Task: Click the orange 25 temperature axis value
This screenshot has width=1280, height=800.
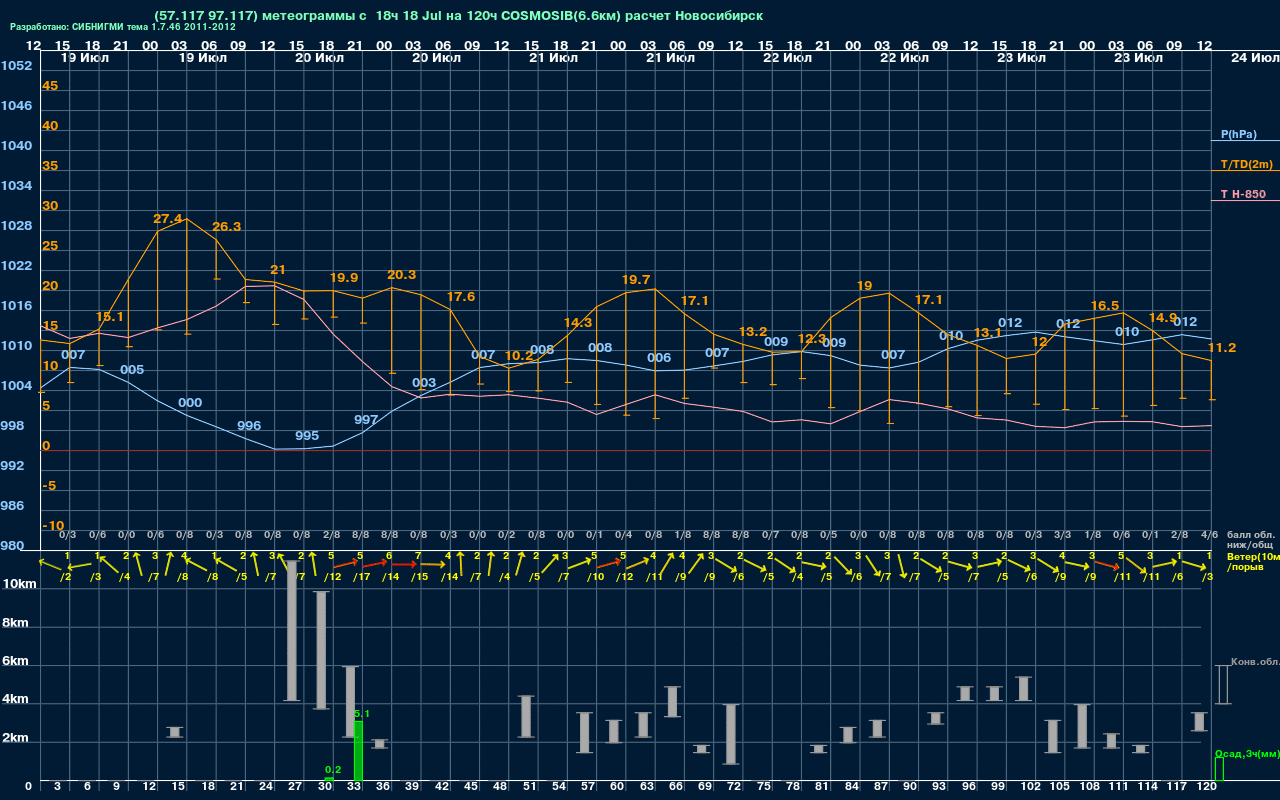Action: coord(50,246)
